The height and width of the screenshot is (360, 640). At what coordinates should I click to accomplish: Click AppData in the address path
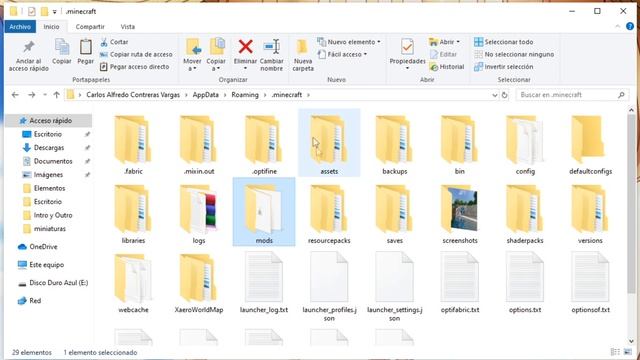pos(205,95)
